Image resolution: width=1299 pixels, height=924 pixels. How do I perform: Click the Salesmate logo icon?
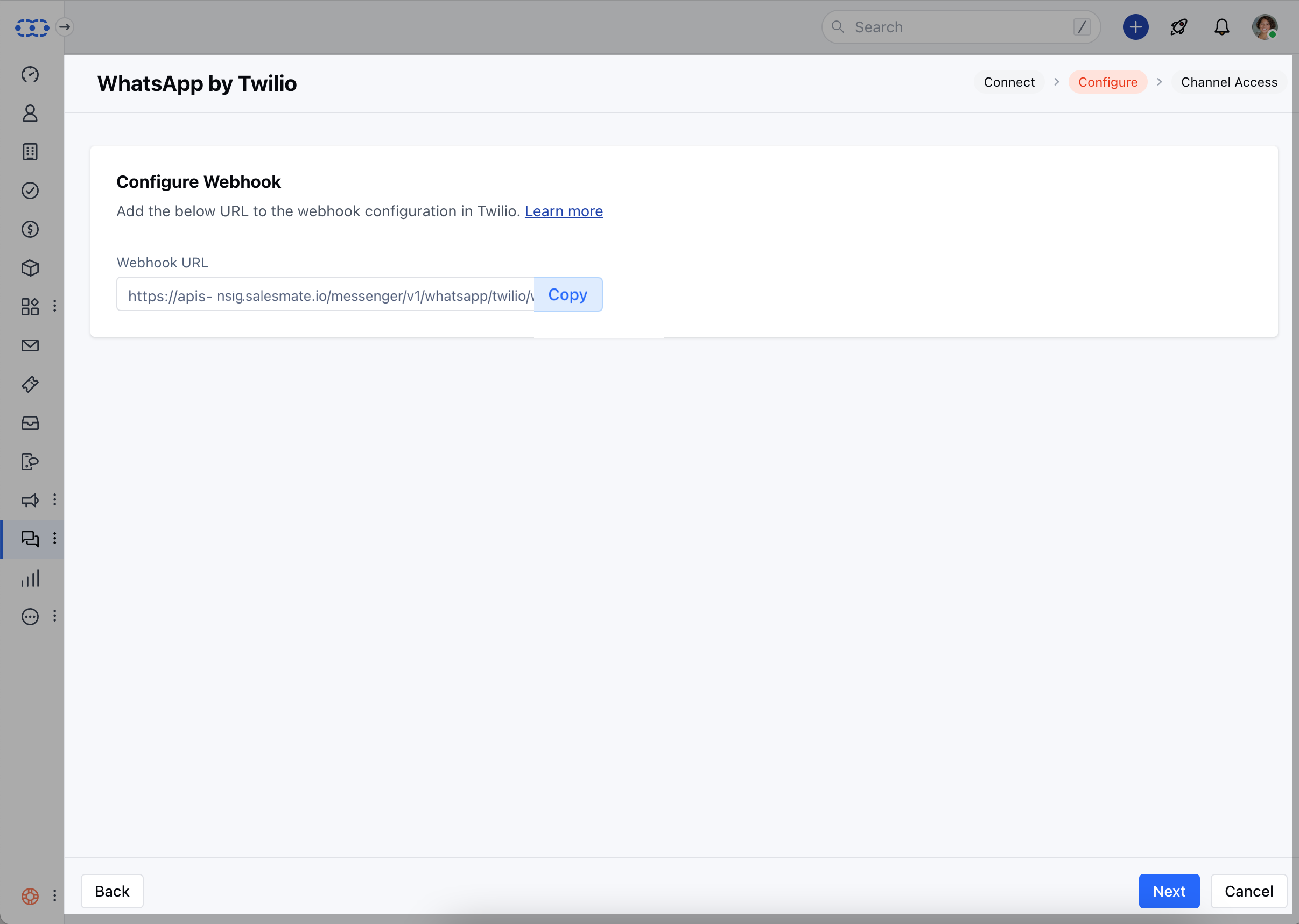point(32,27)
